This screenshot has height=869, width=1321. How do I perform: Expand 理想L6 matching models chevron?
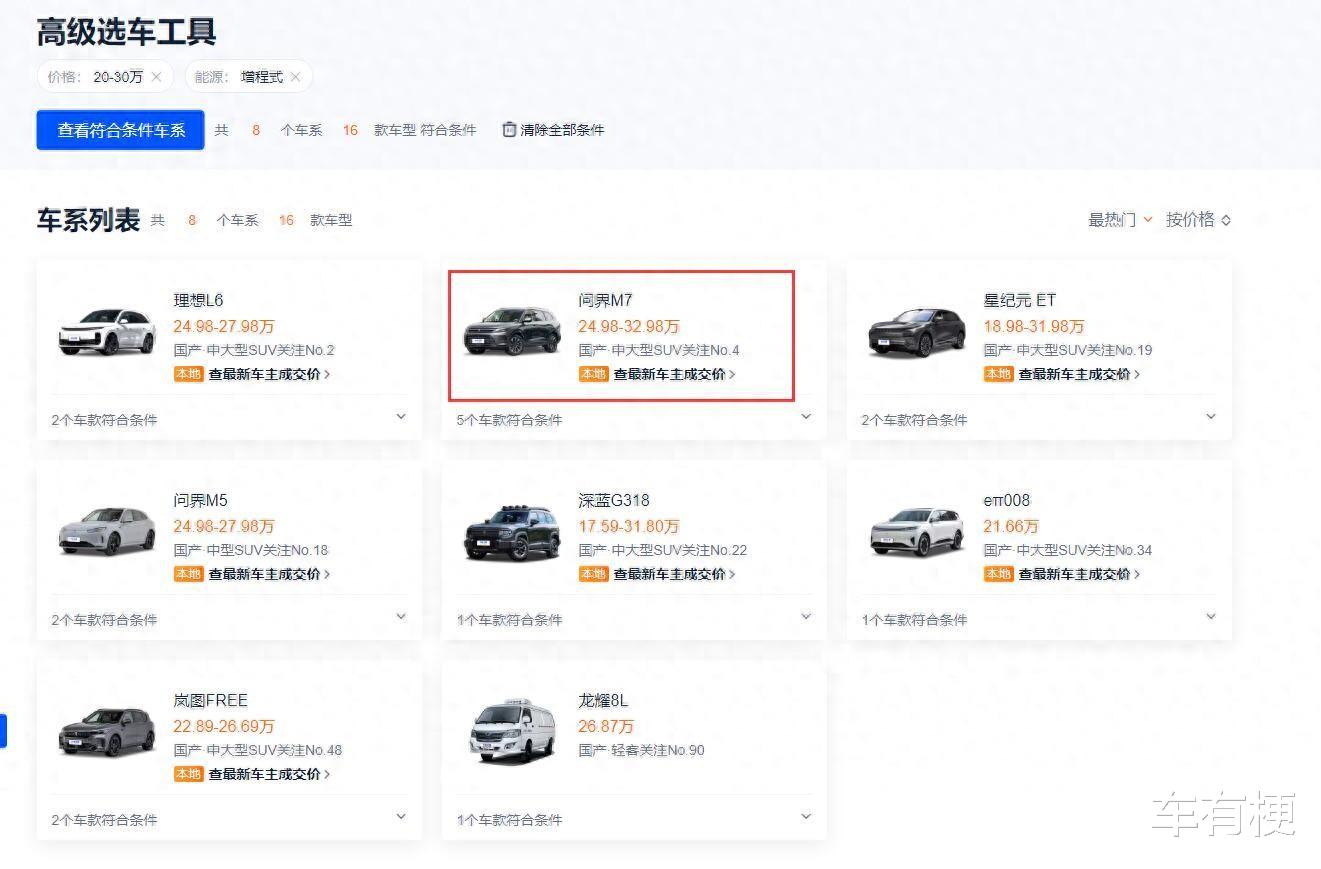click(x=401, y=417)
